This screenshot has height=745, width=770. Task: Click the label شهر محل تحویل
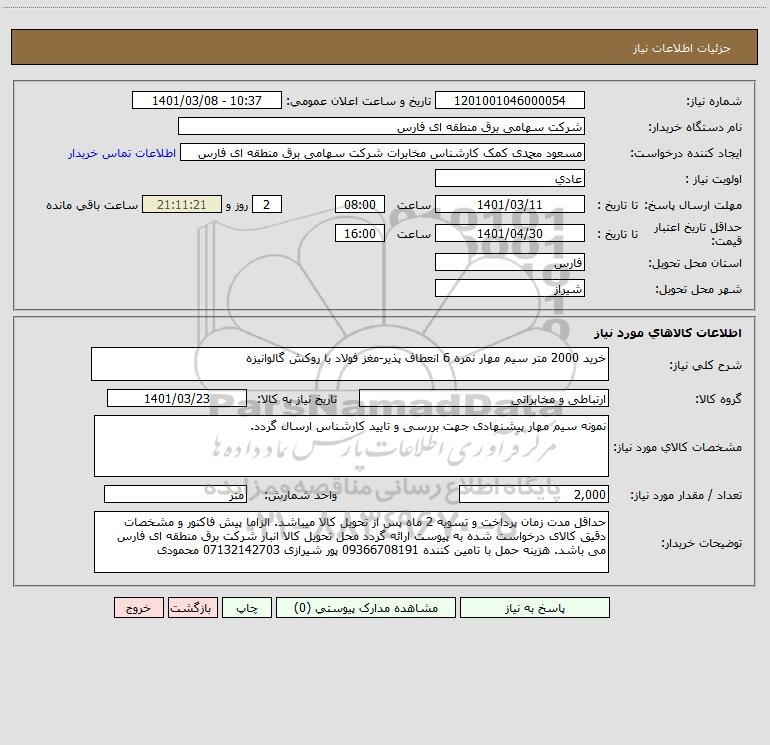click(698, 290)
